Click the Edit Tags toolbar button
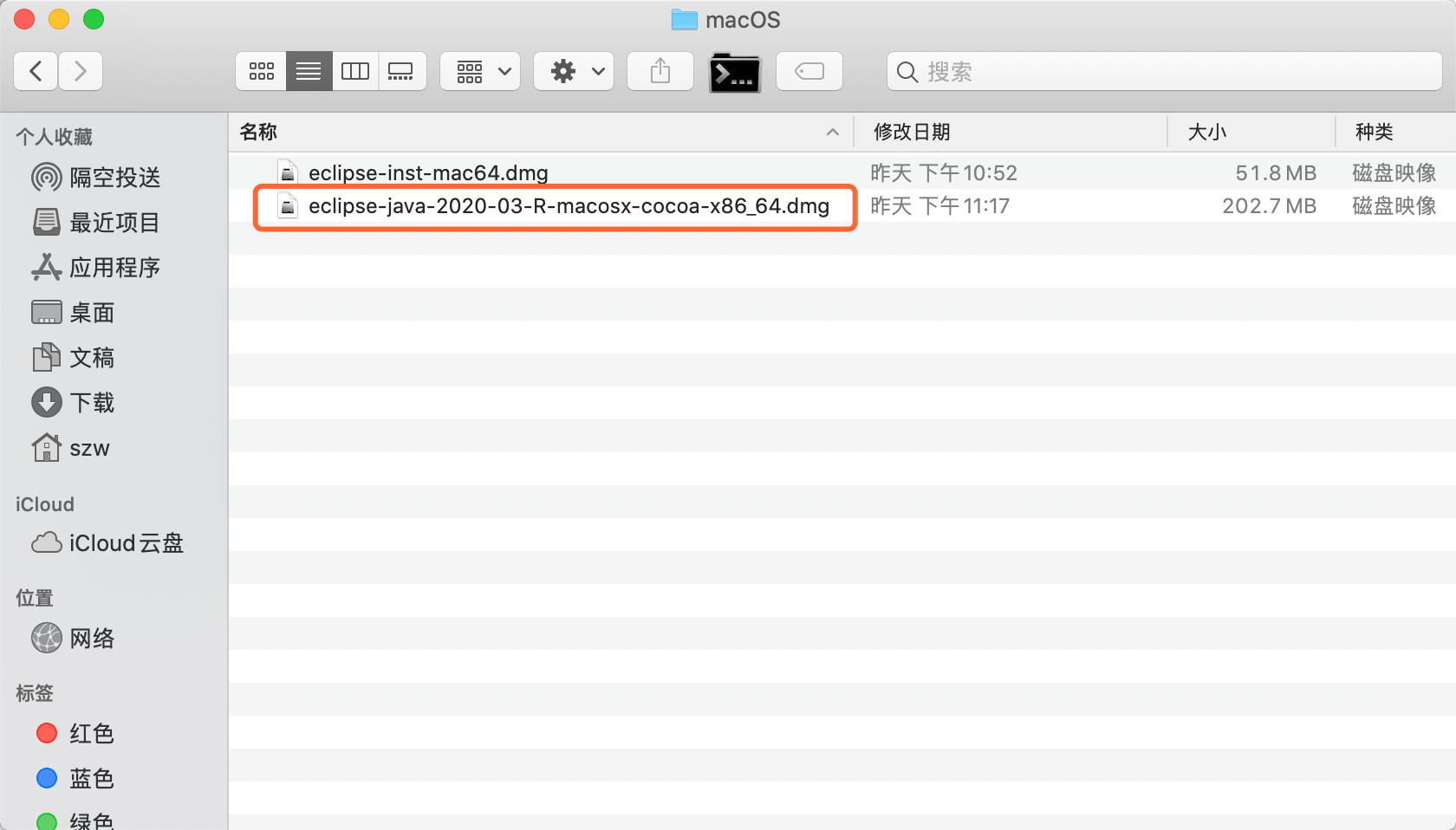 pyautogui.click(x=809, y=71)
